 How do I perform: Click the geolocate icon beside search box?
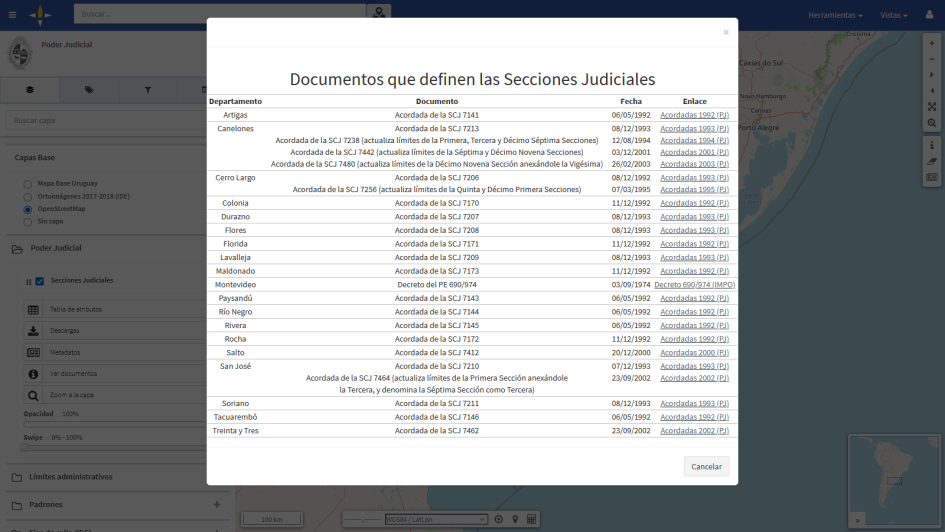(x=378, y=13)
